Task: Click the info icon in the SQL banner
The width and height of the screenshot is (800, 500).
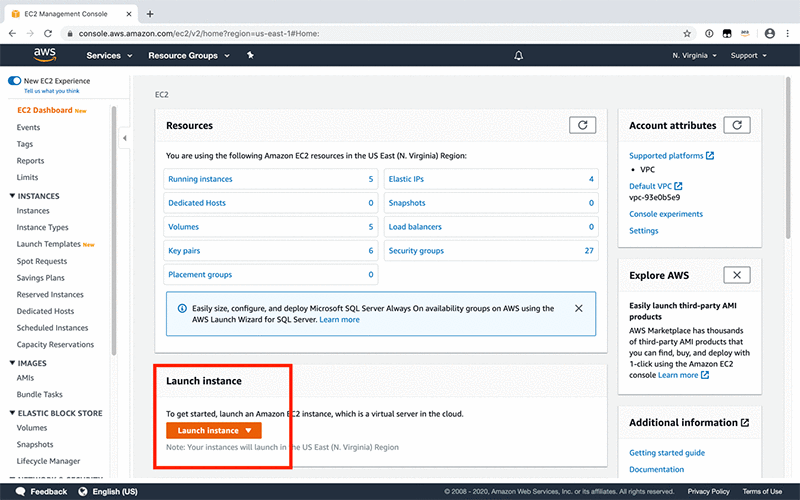Action: (x=182, y=308)
